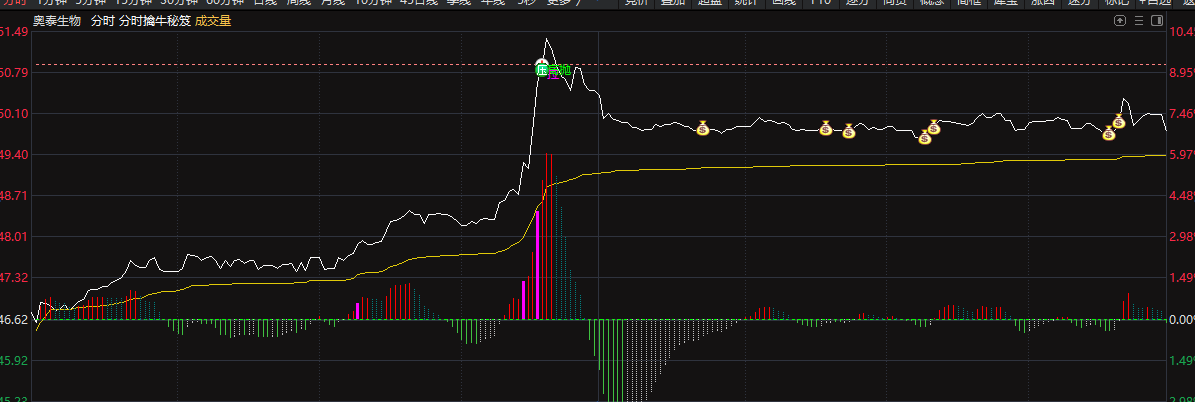This screenshot has width=1195, height=402.
Task: Click the 47.32 price axis label
Action: pos(14,278)
